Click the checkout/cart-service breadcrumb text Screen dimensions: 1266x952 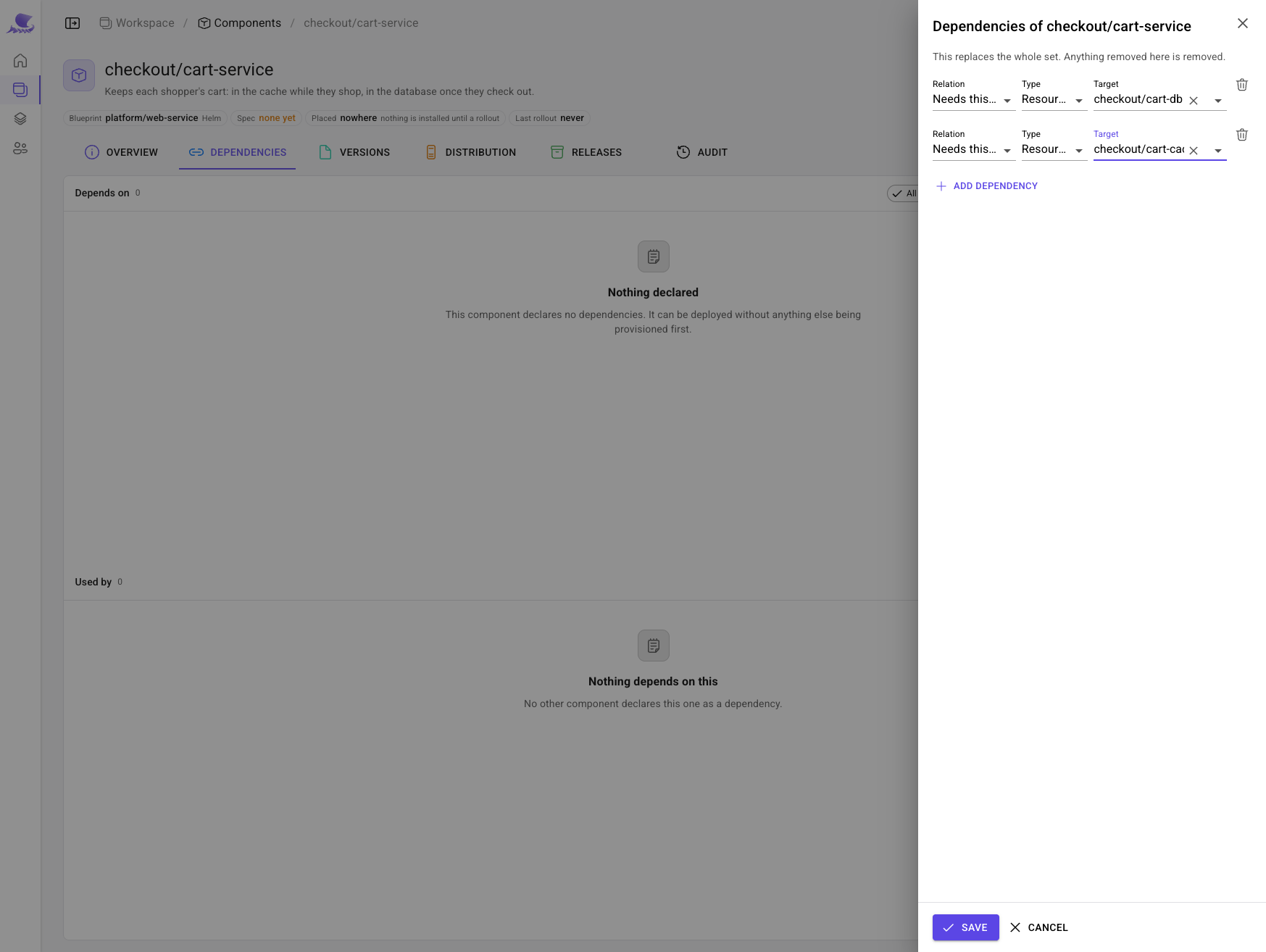click(361, 23)
